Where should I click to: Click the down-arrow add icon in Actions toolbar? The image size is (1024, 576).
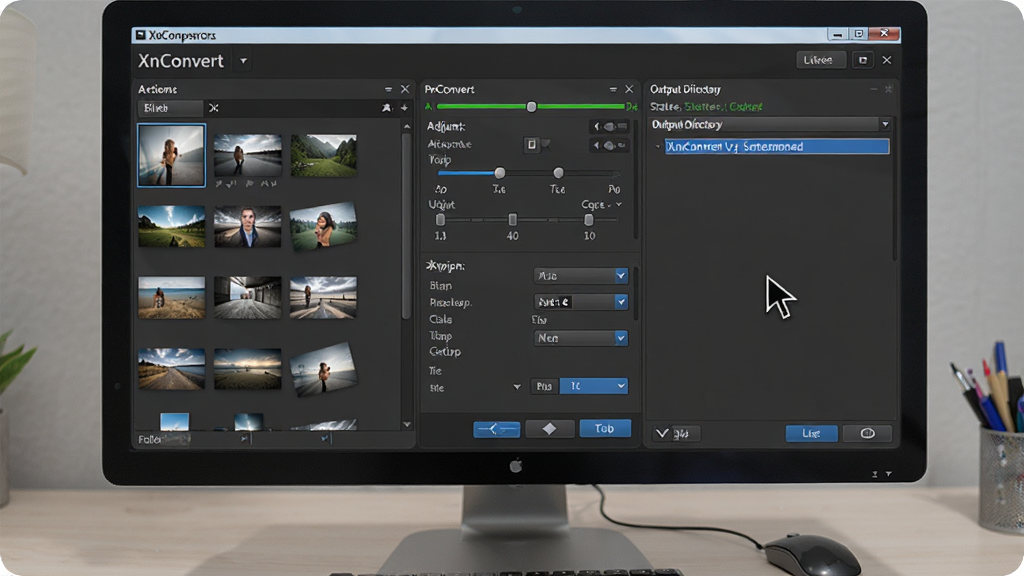[404, 108]
